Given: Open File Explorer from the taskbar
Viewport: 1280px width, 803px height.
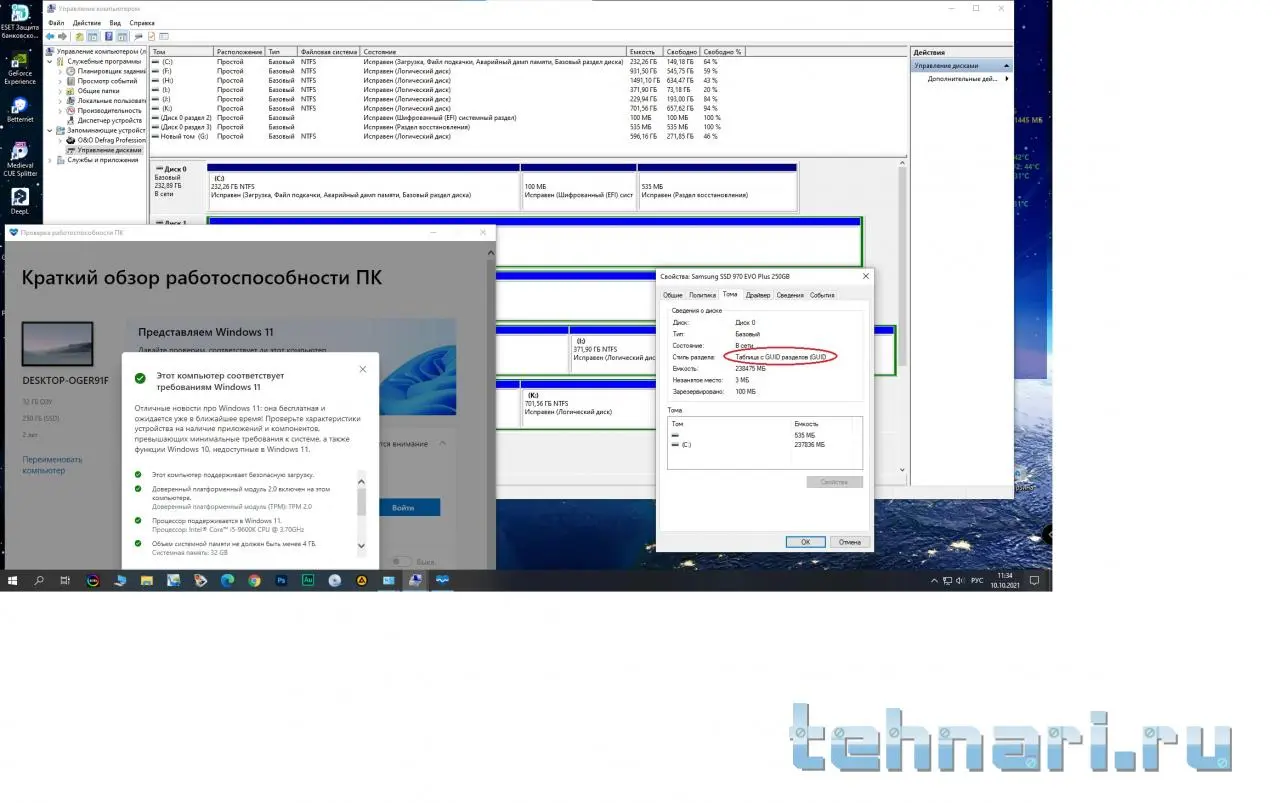Looking at the screenshot, I should click(x=147, y=580).
